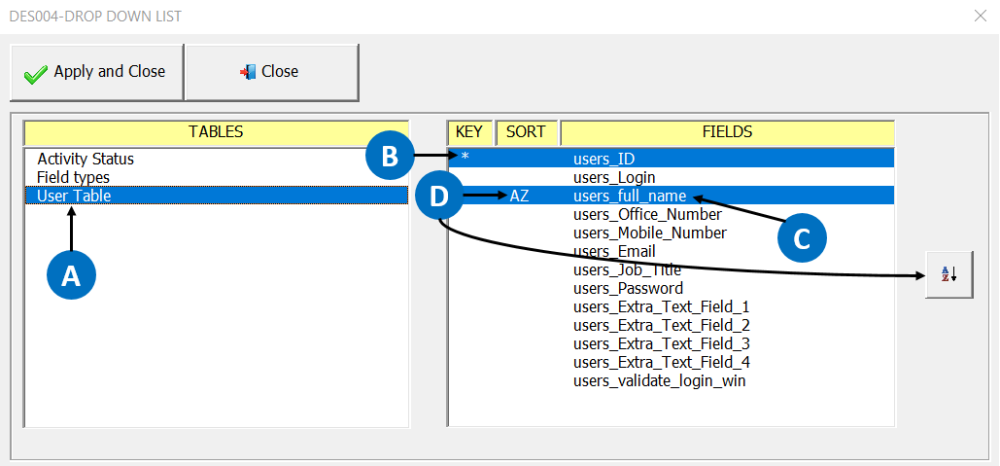Select the users_Password field
Image resolution: width=1000 pixels, height=466 pixels.
(x=671, y=288)
